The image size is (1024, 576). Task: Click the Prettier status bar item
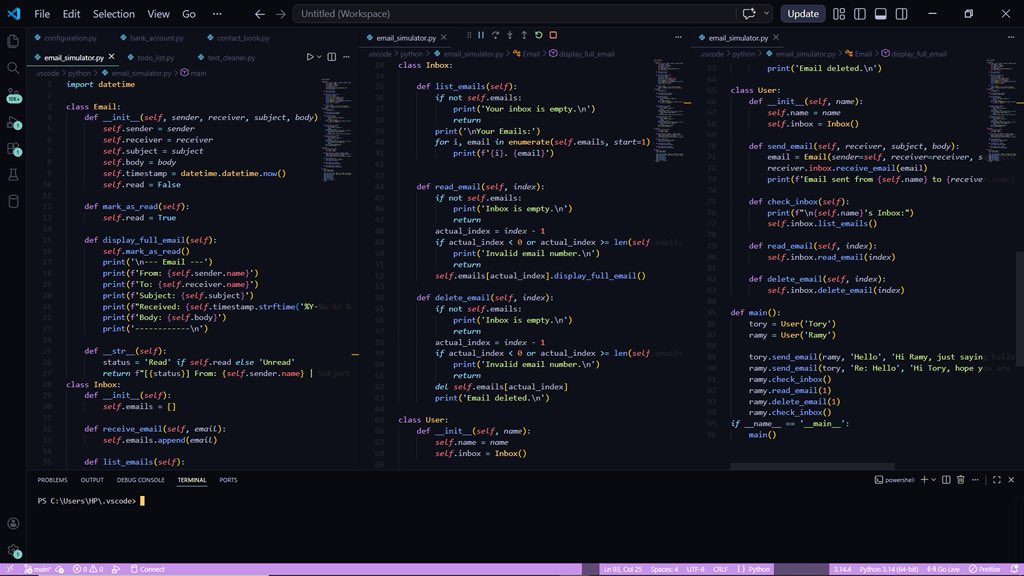(985, 569)
